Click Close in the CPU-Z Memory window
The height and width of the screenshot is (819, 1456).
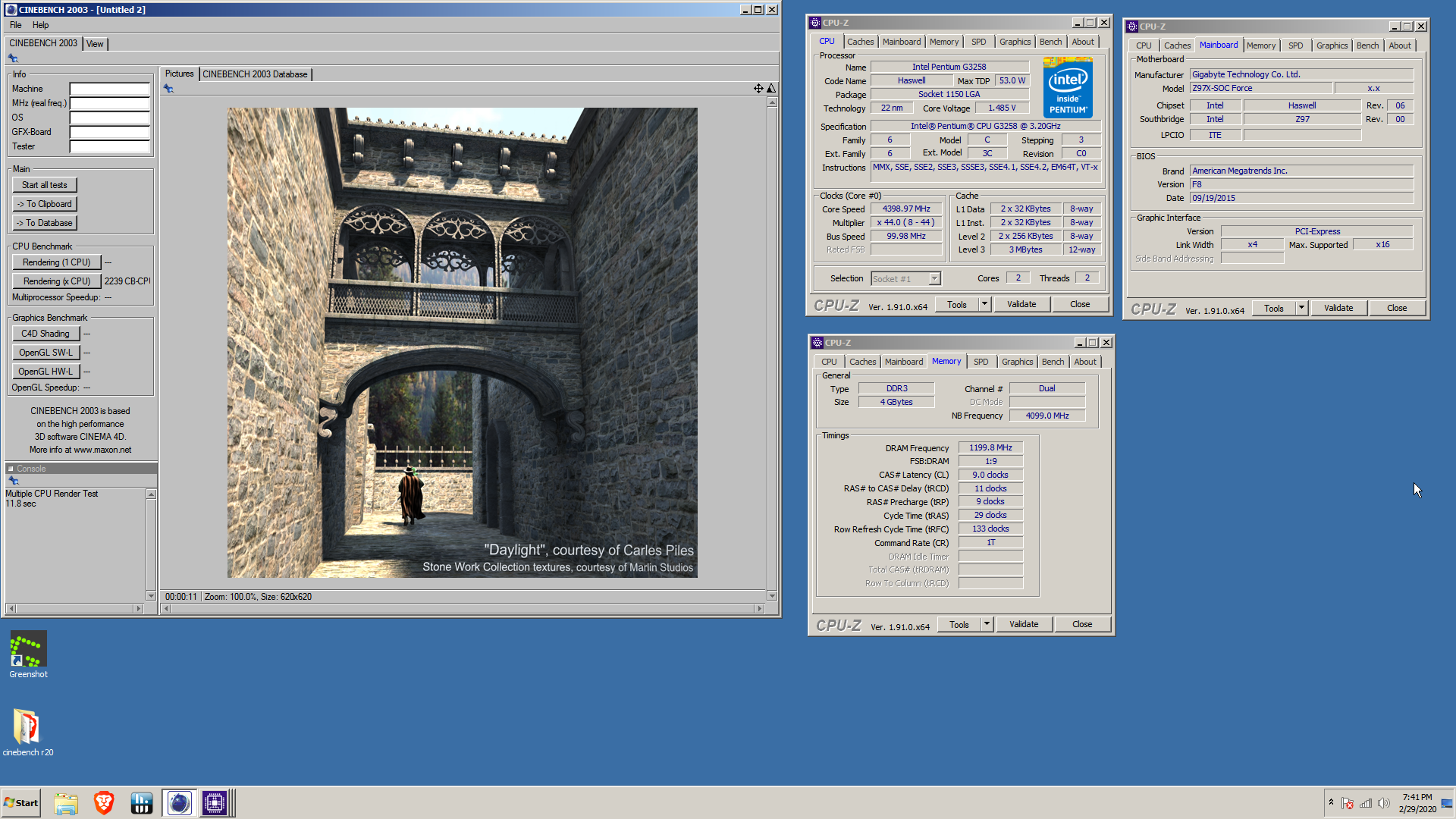click(x=1082, y=624)
